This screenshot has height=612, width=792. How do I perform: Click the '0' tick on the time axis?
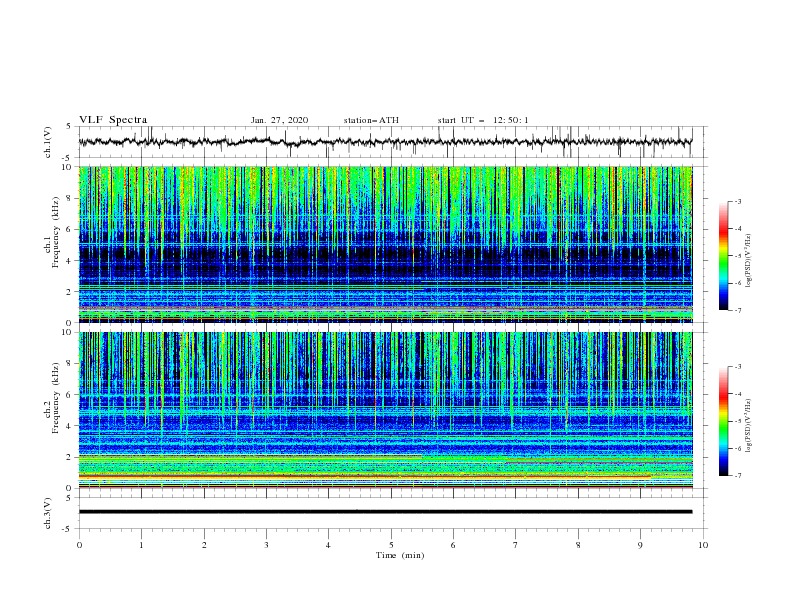[79, 545]
